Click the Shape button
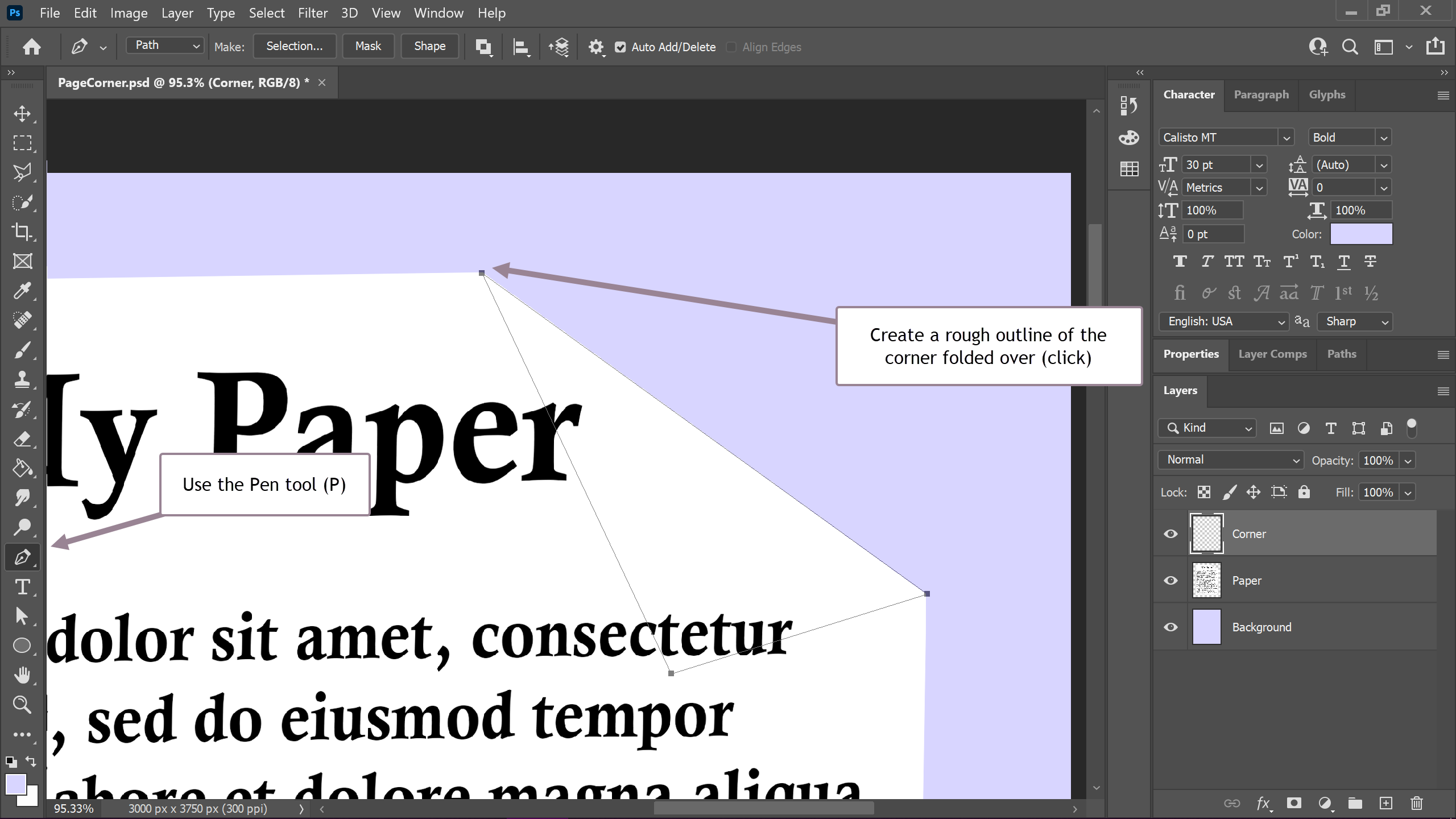1456x819 pixels. [x=429, y=46]
